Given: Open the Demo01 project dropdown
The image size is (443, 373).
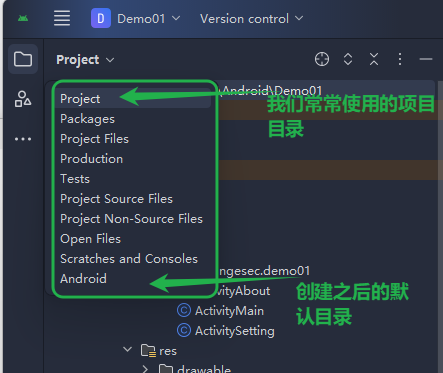Looking at the screenshot, I should pyautogui.click(x=136, y=18).
